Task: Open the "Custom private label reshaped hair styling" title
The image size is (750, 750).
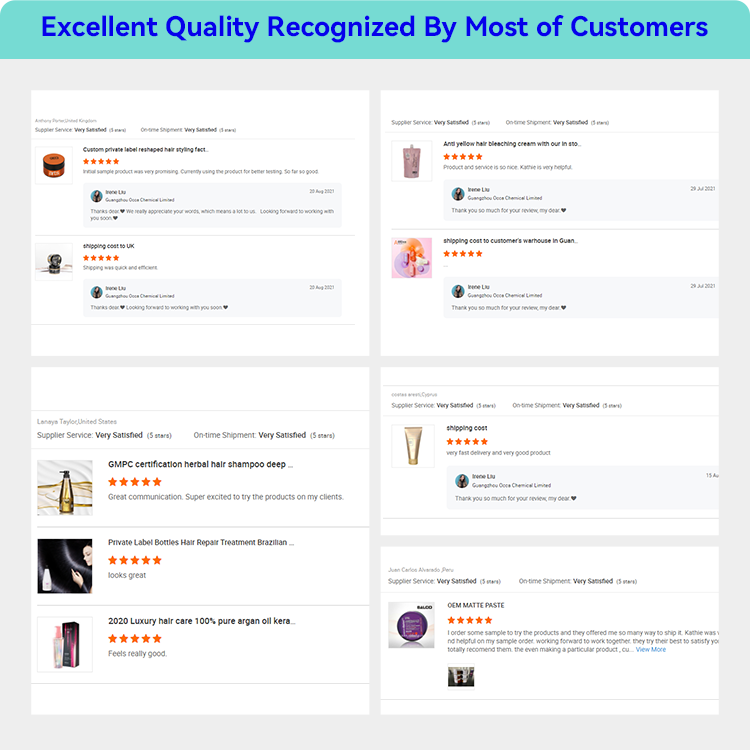Action: point(145,149)
